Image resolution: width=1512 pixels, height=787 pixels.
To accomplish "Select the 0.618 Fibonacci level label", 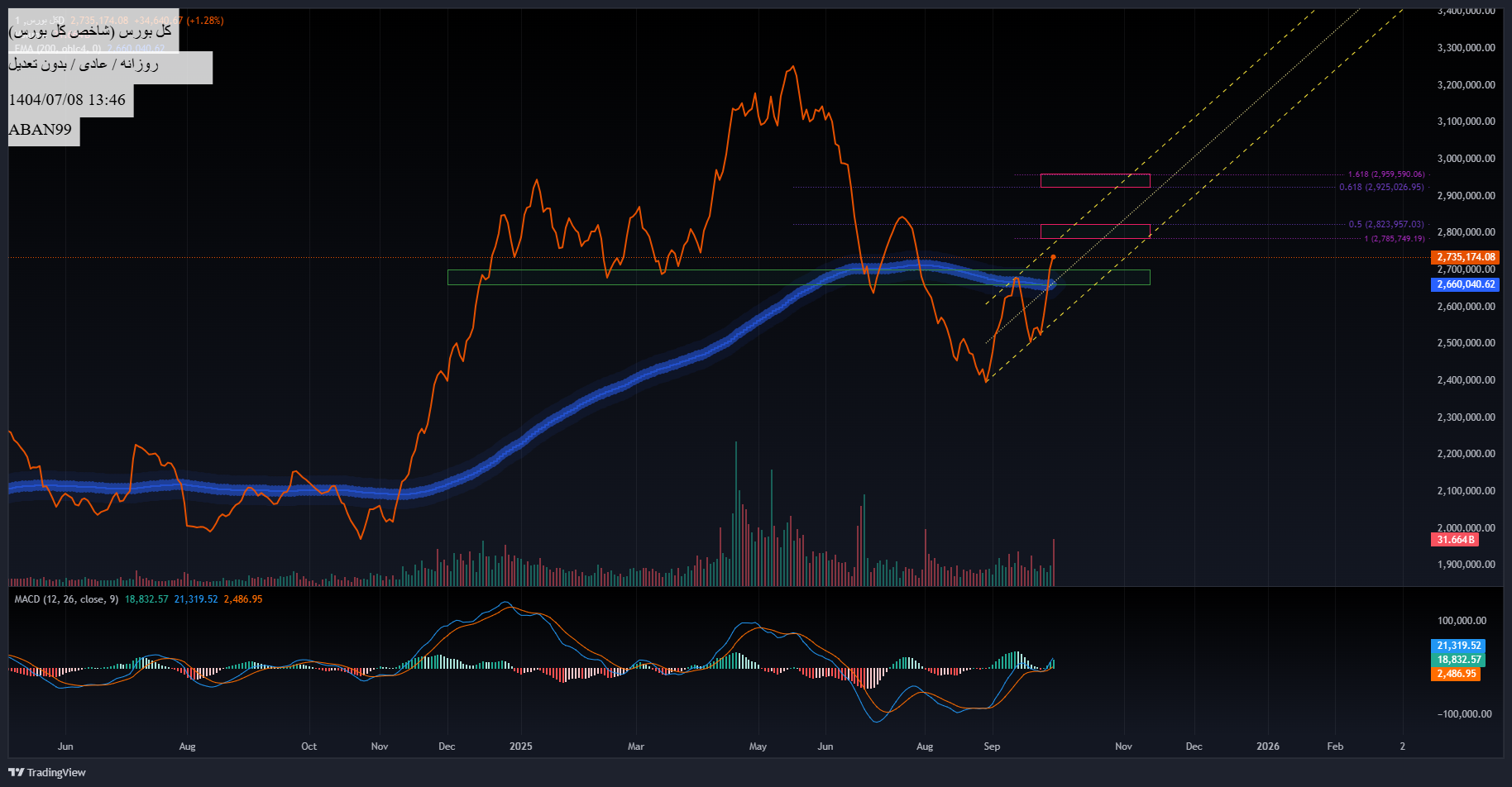I will click(1381, 187).
